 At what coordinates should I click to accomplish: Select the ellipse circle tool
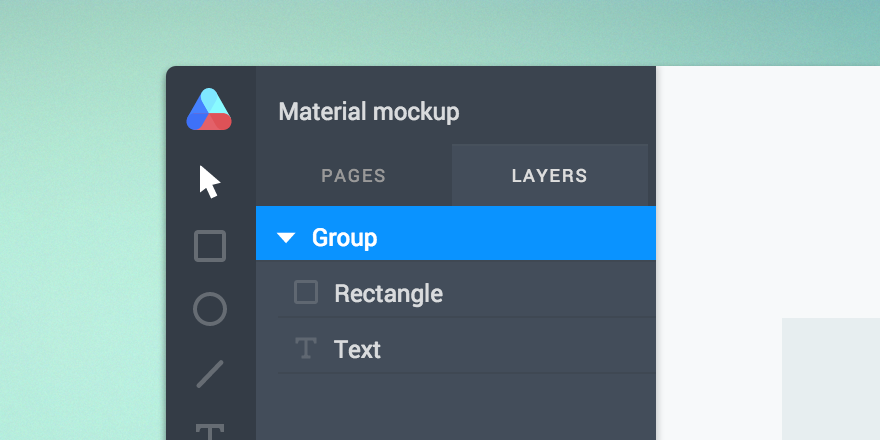[210, 309]
